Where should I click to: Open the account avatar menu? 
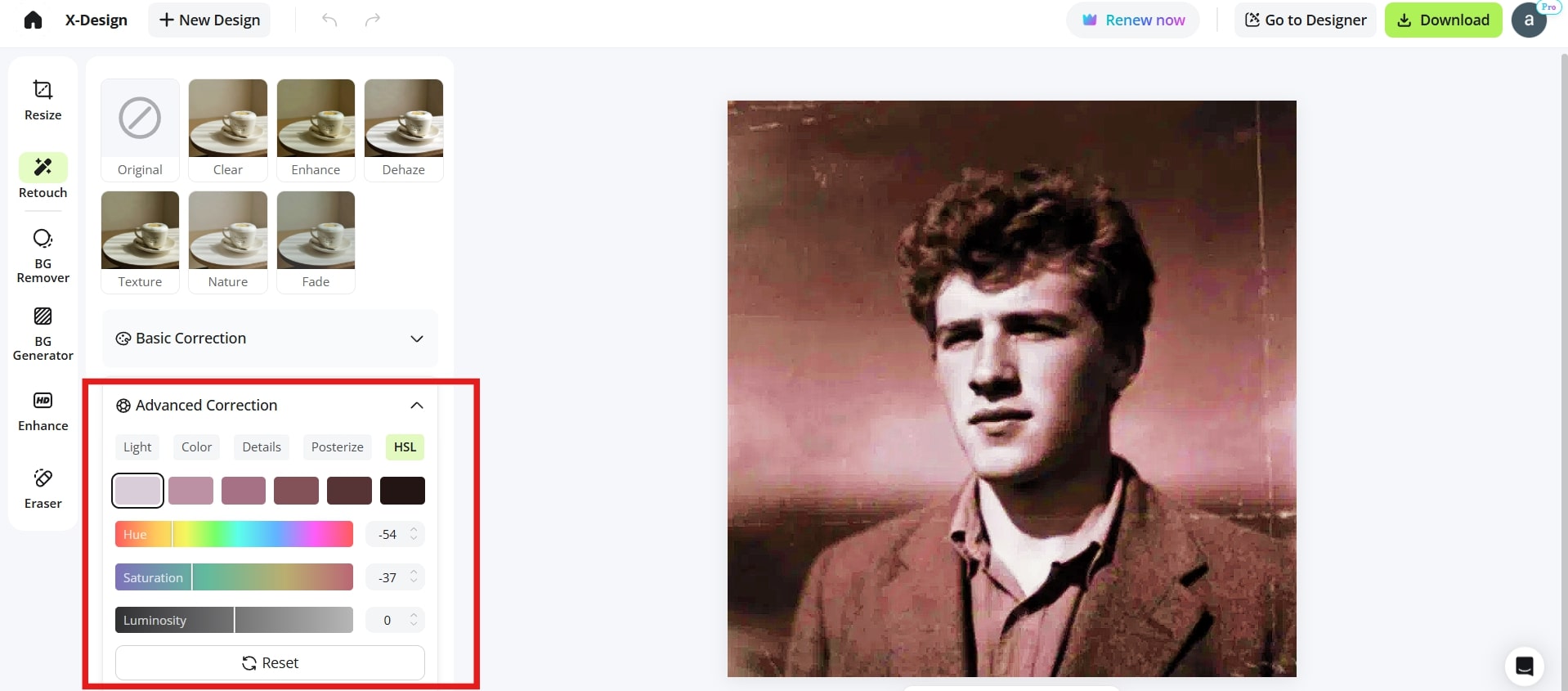point(1529,20)
